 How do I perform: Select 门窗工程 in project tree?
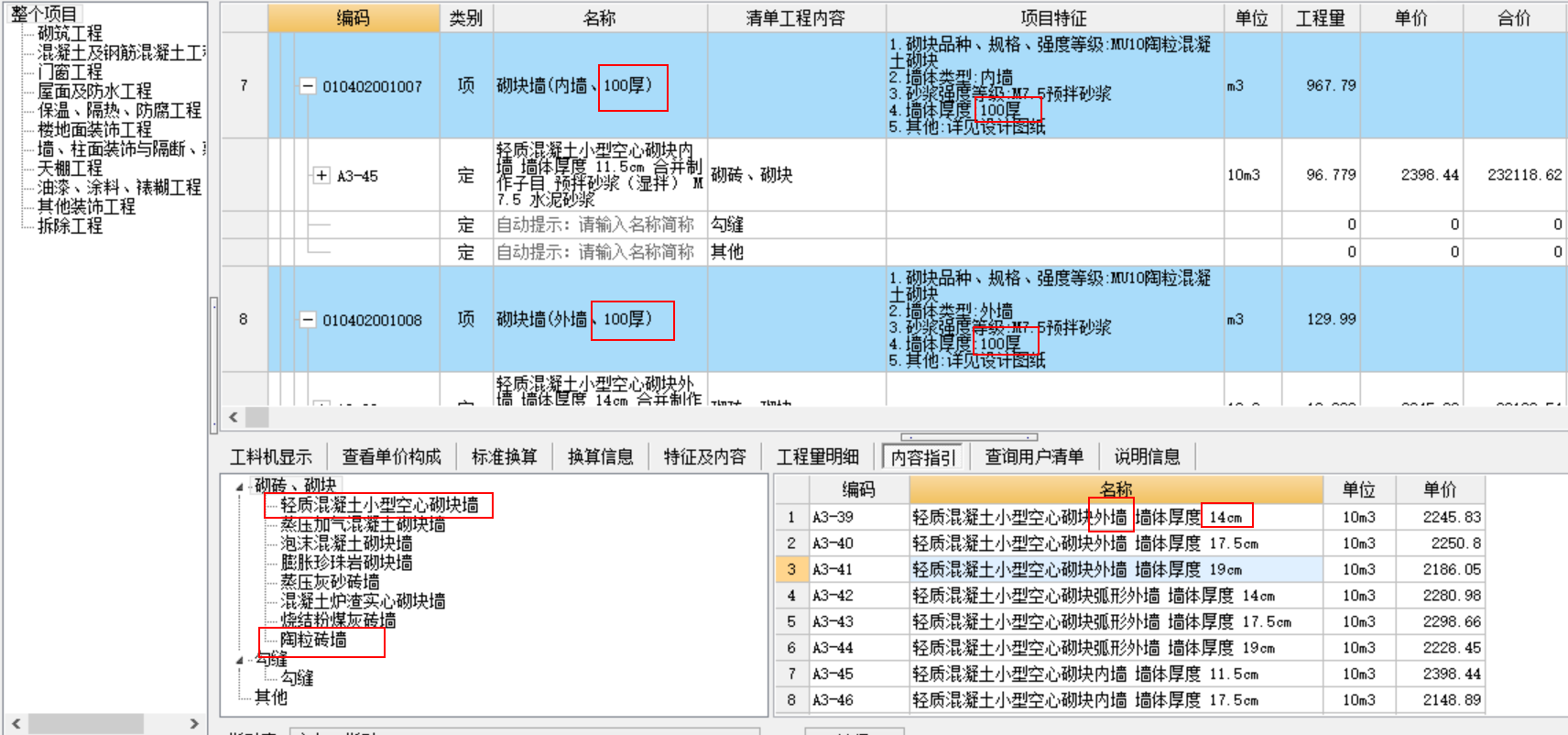click(x=70, y=72)
